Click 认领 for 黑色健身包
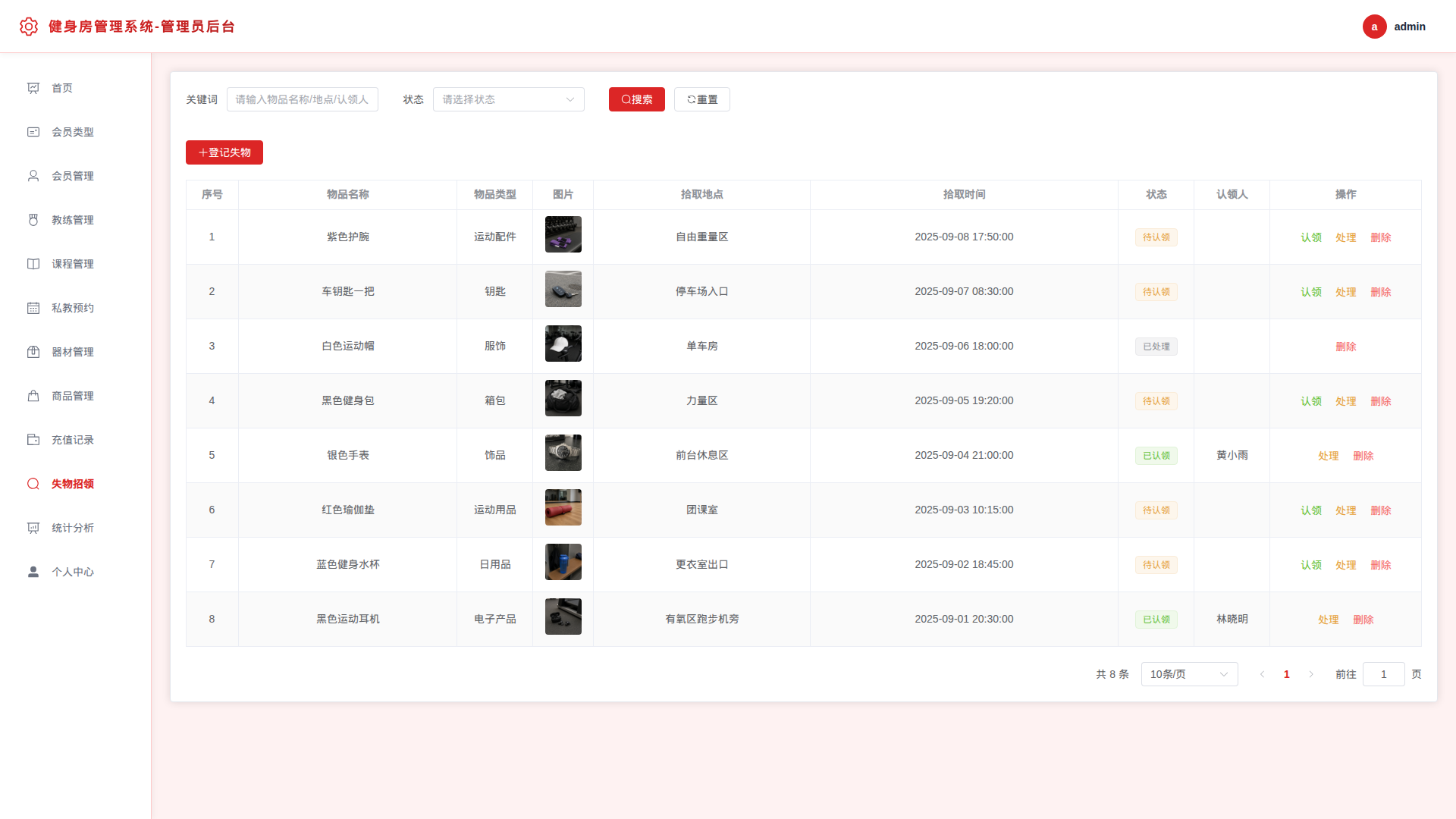Image resolution: width=1456 pixels, height=819 pixels. (1311, 401)
